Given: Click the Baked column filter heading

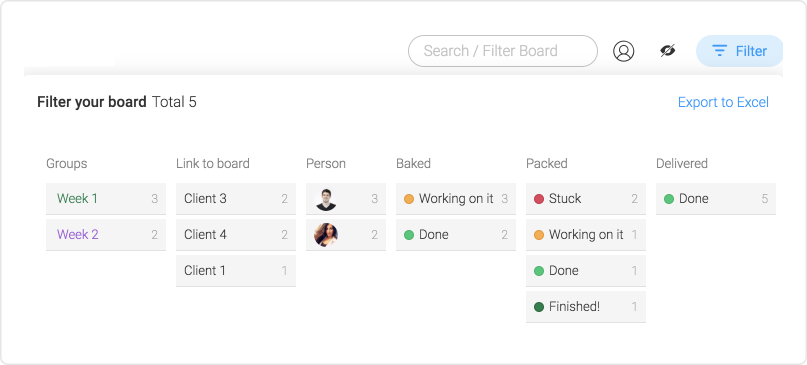Looking at the screenshot, I should 413,164.
